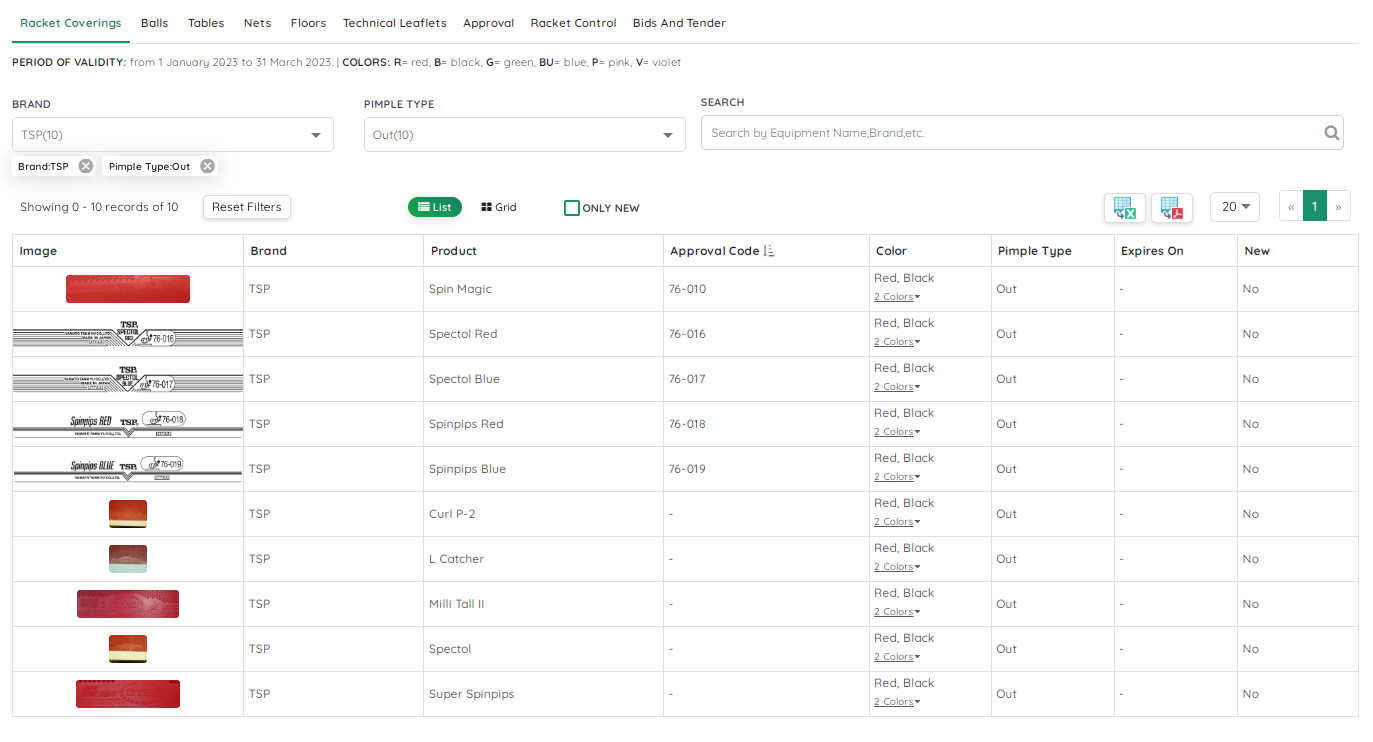The width and height of the screenshot is (1373, 742).
Task: Switch to Grid view
Action: [499, 207]
